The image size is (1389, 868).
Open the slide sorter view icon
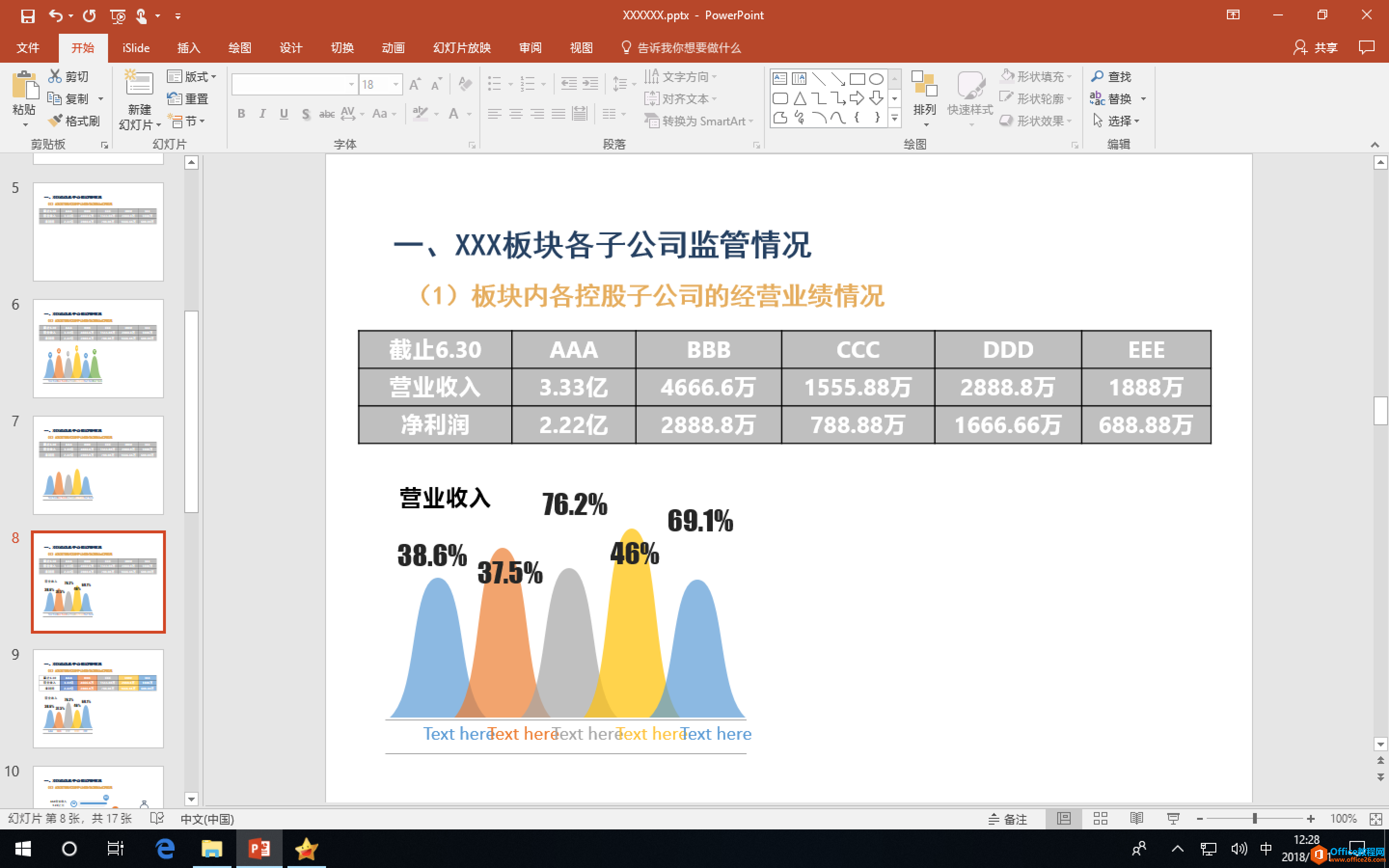(1100, 819)
